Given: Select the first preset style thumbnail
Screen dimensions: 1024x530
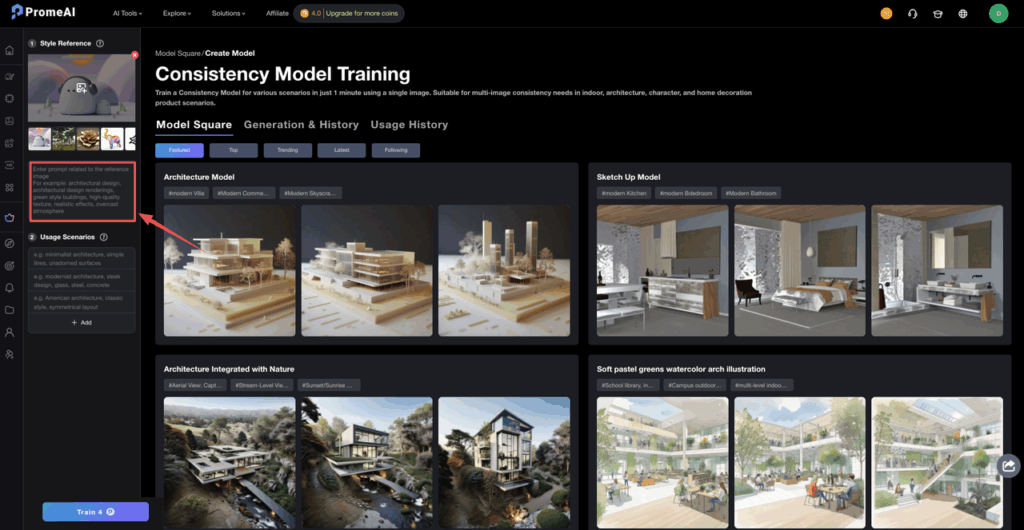Looking at the screenshot, I should tap(39, 138).
